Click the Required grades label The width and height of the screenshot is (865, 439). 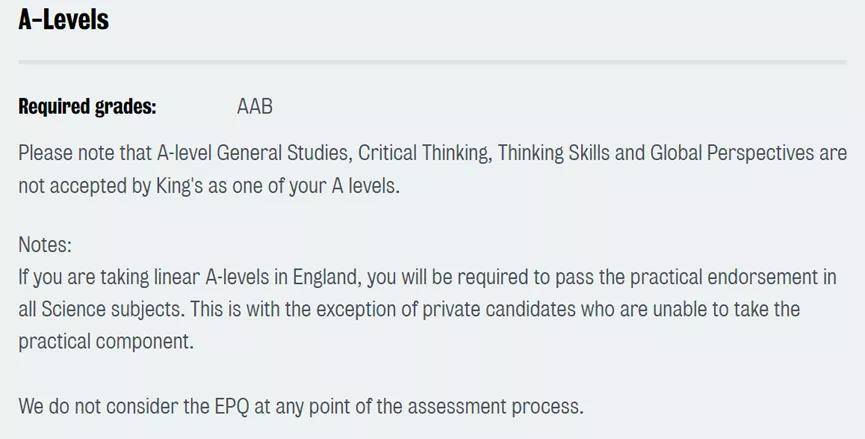tap(87, 106)
